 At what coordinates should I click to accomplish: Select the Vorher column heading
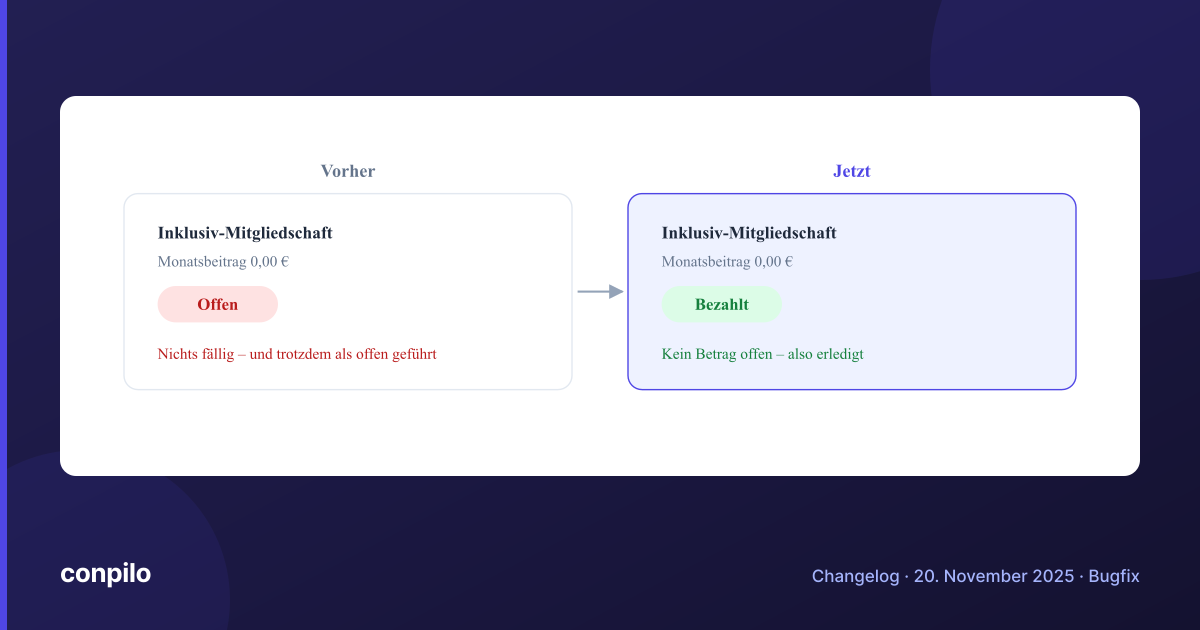click(348, 171)
